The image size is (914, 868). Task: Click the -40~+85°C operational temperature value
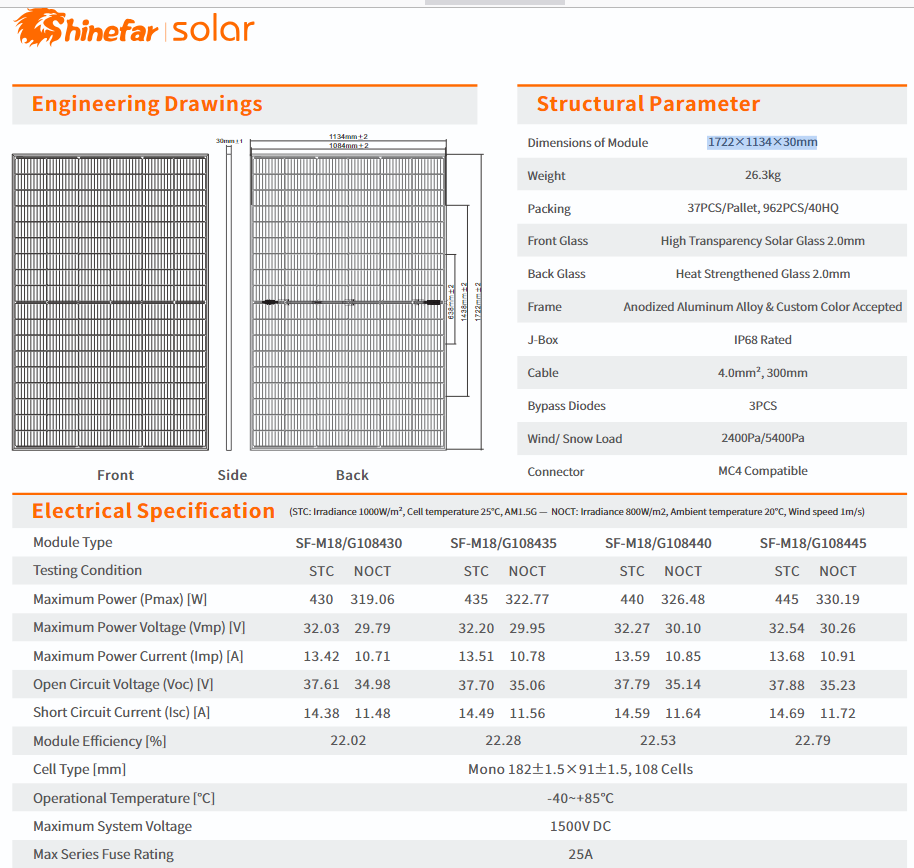(x=581, y=798)
